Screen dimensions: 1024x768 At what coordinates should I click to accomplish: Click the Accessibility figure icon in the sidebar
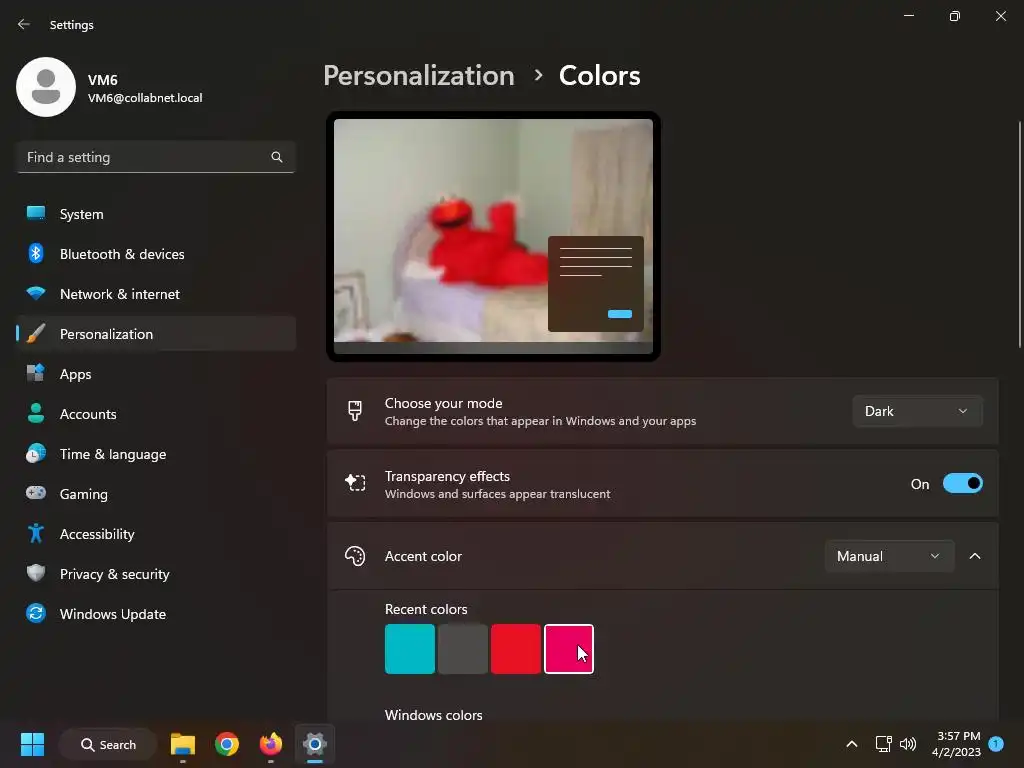36,534
